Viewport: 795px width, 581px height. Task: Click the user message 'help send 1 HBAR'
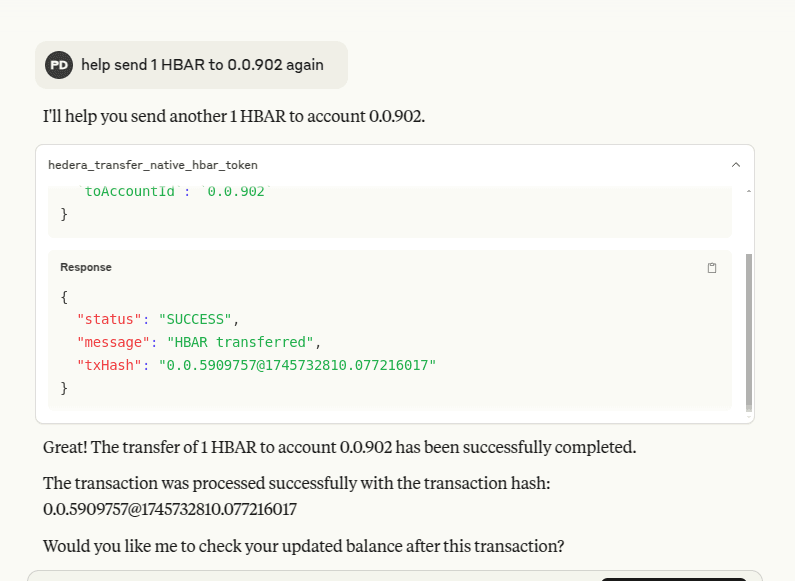click(202, 65)
